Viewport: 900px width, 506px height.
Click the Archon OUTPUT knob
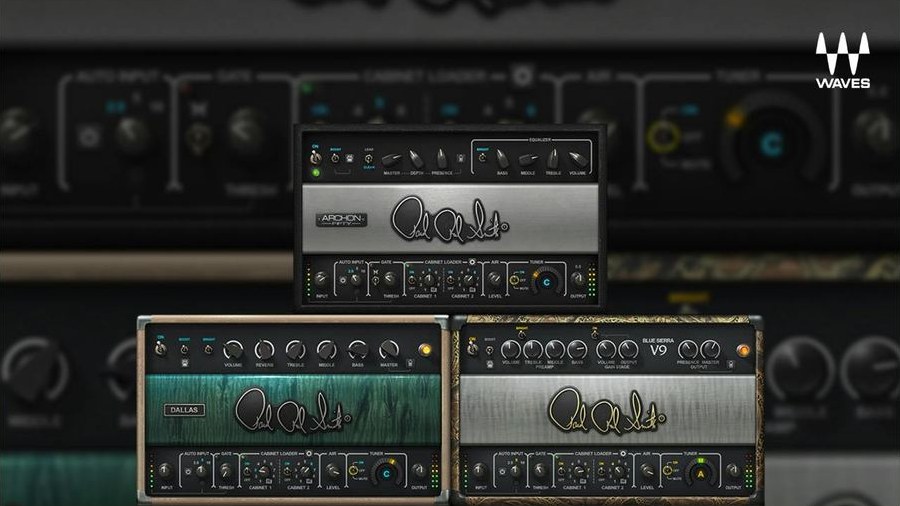tap(577, 278)
